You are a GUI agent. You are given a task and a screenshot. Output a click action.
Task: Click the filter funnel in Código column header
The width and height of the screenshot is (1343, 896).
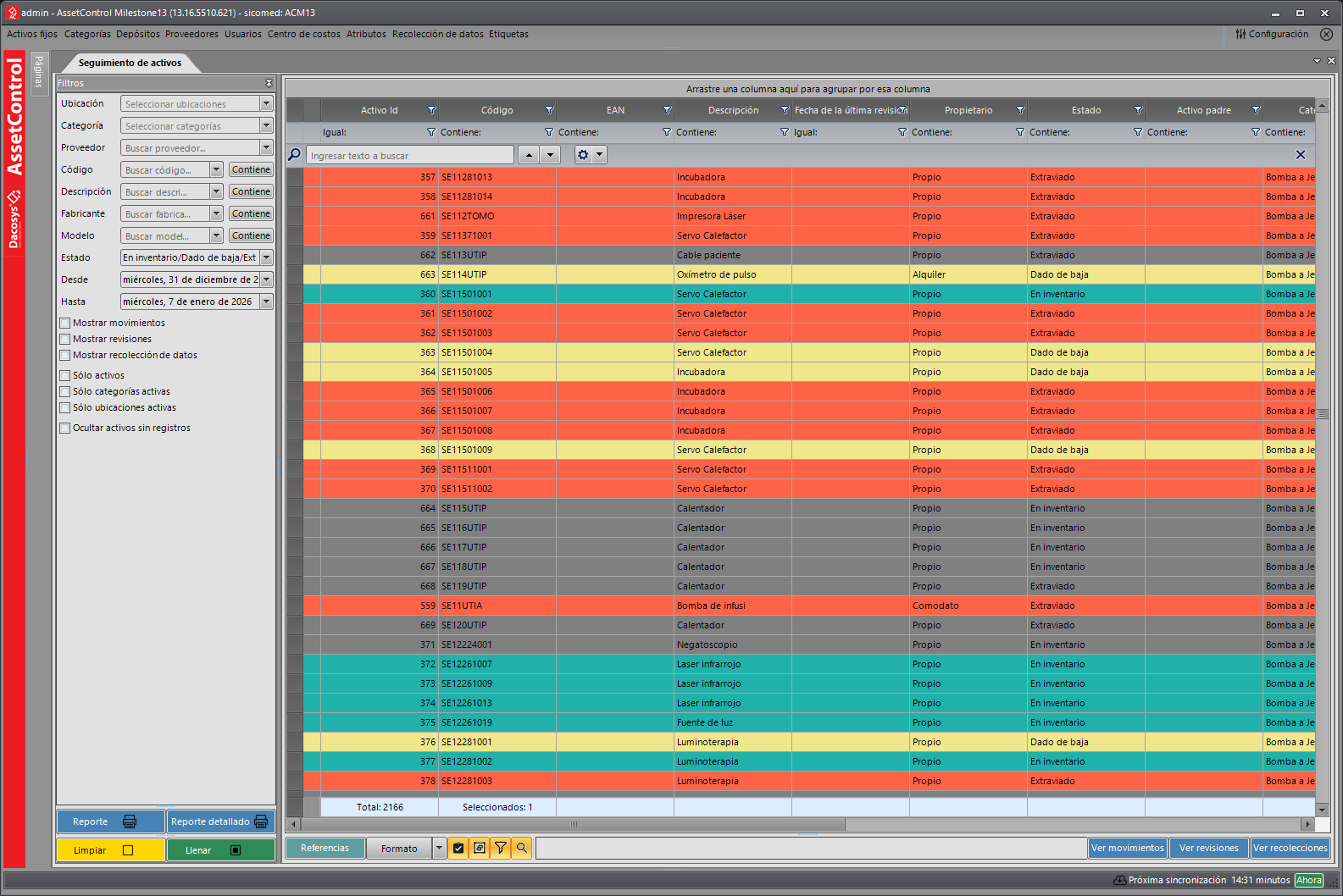click(x=549, y=110)
